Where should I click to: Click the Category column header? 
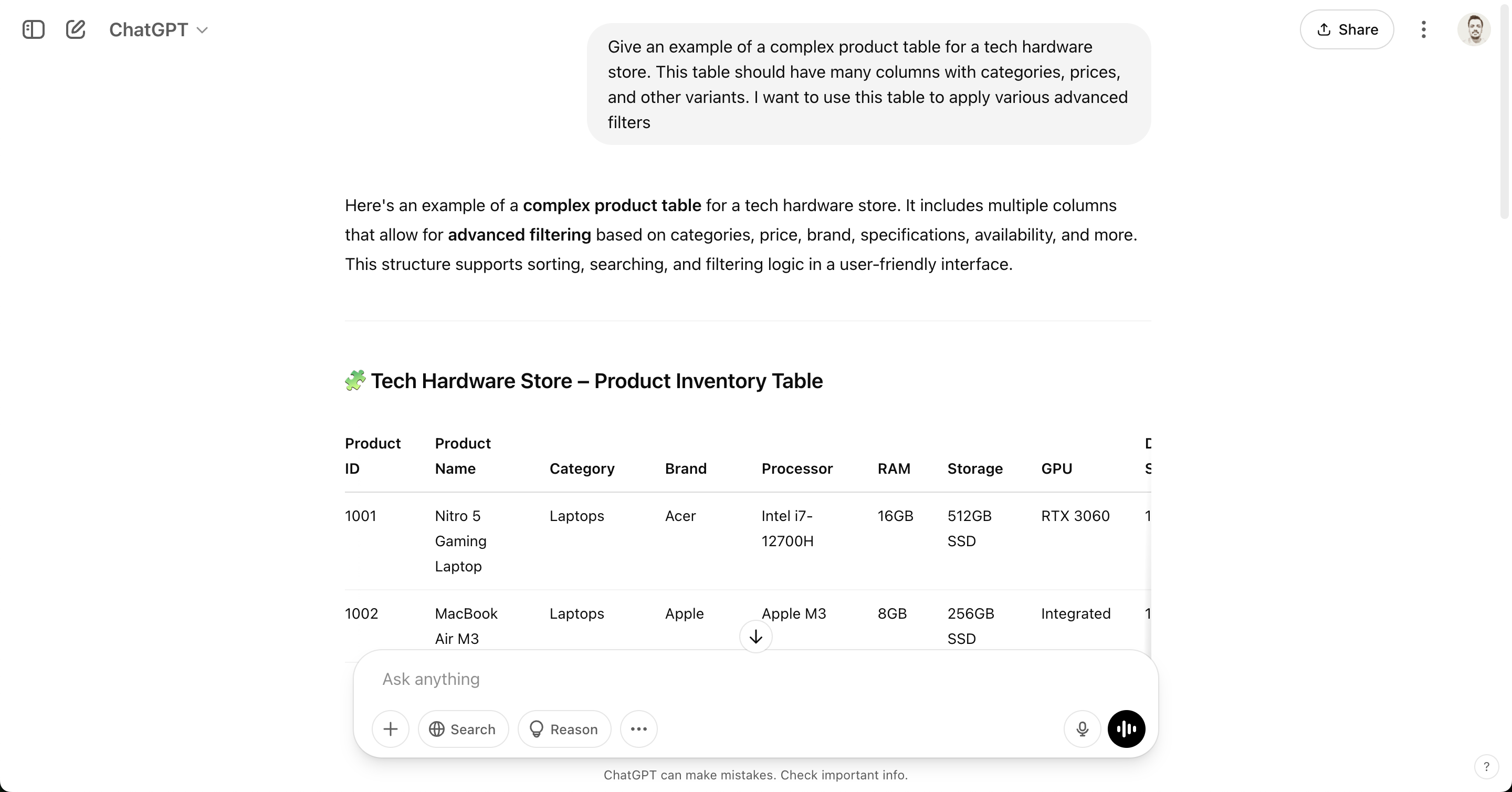click(582, 468)
